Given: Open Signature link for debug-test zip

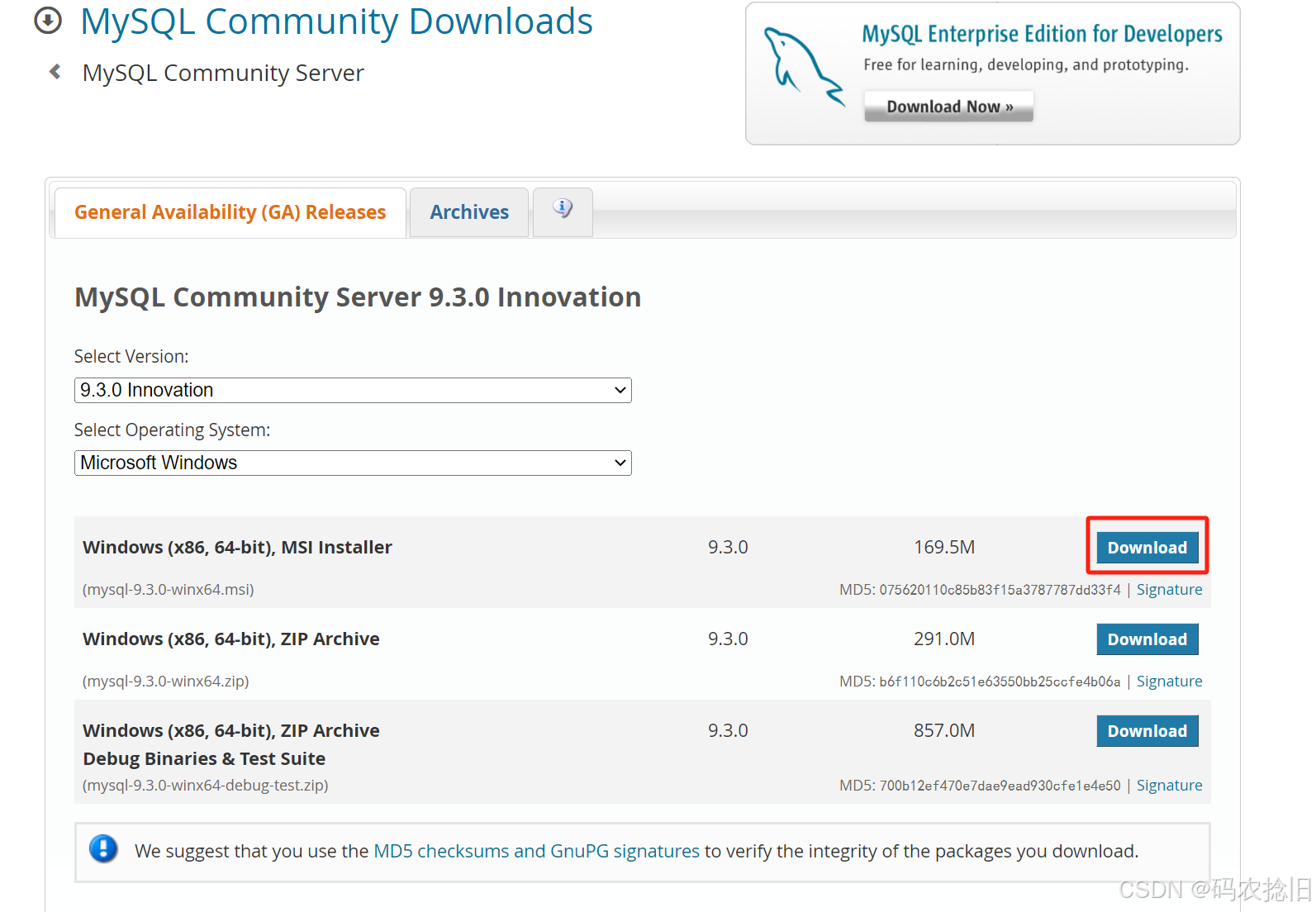Looking at the screenshot, I should click(1169, 785).
